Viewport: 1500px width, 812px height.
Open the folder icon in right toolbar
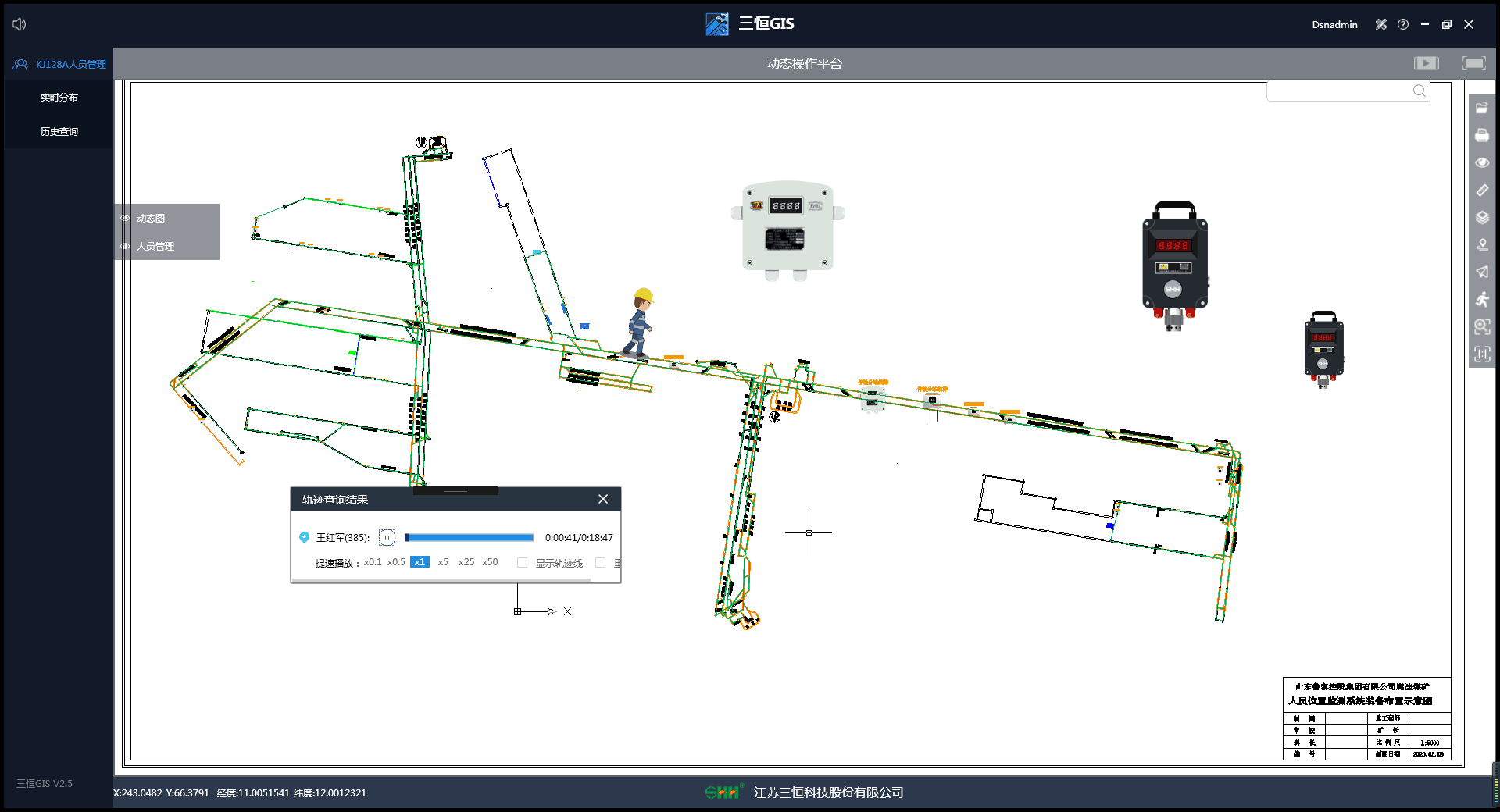tap(1481, 109)
